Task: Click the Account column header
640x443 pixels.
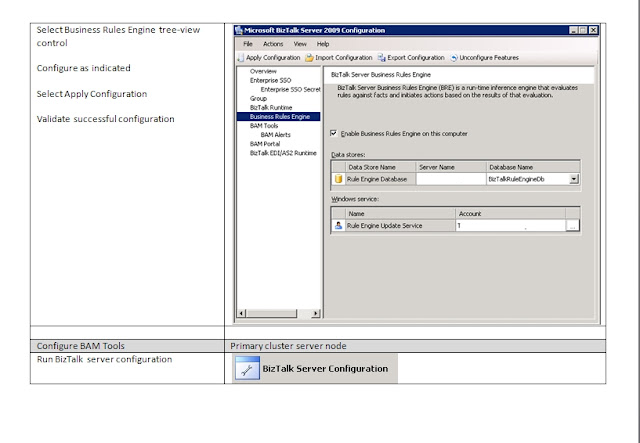Action: coord(510,214)
